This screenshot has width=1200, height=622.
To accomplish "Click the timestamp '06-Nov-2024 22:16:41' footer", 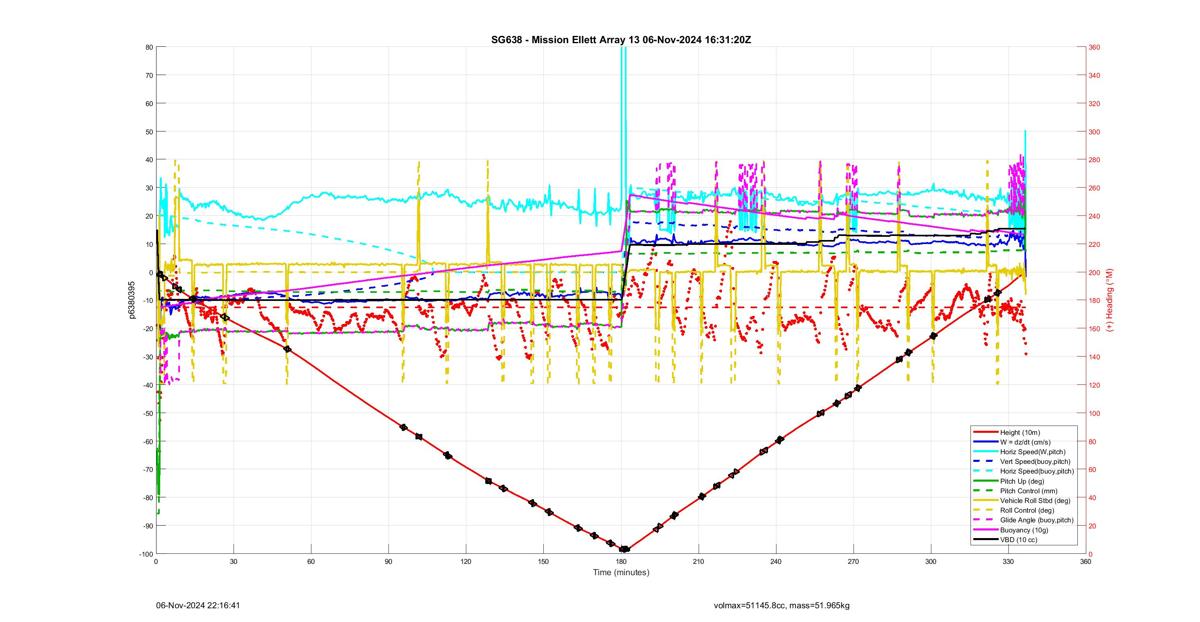I will (198, 605).
